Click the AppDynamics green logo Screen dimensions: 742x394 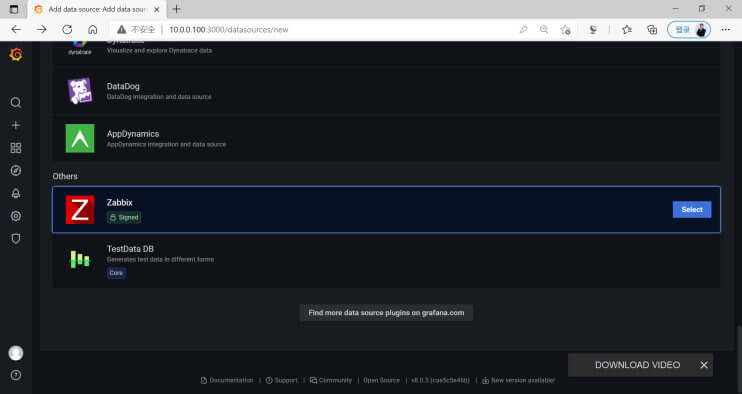click(80, 138)
